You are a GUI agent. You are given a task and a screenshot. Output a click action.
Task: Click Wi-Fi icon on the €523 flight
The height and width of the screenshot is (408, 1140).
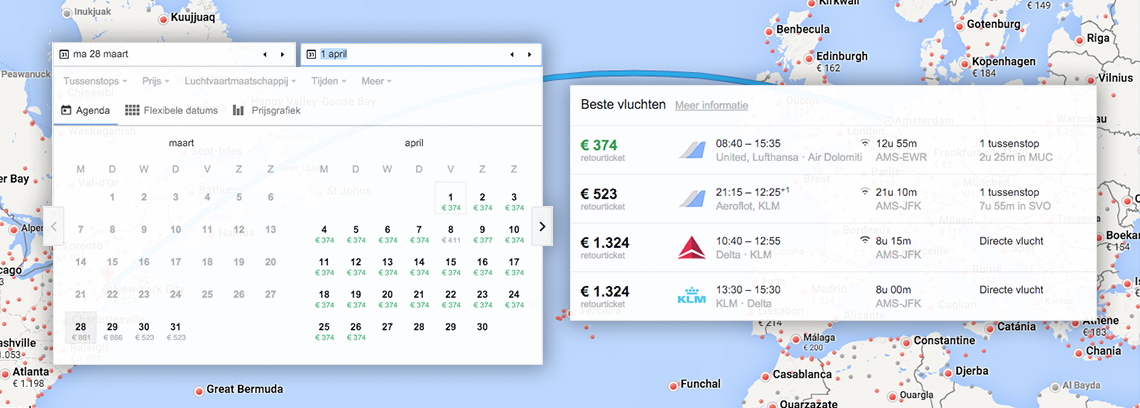pyautogui.click(x=865, y=192)
